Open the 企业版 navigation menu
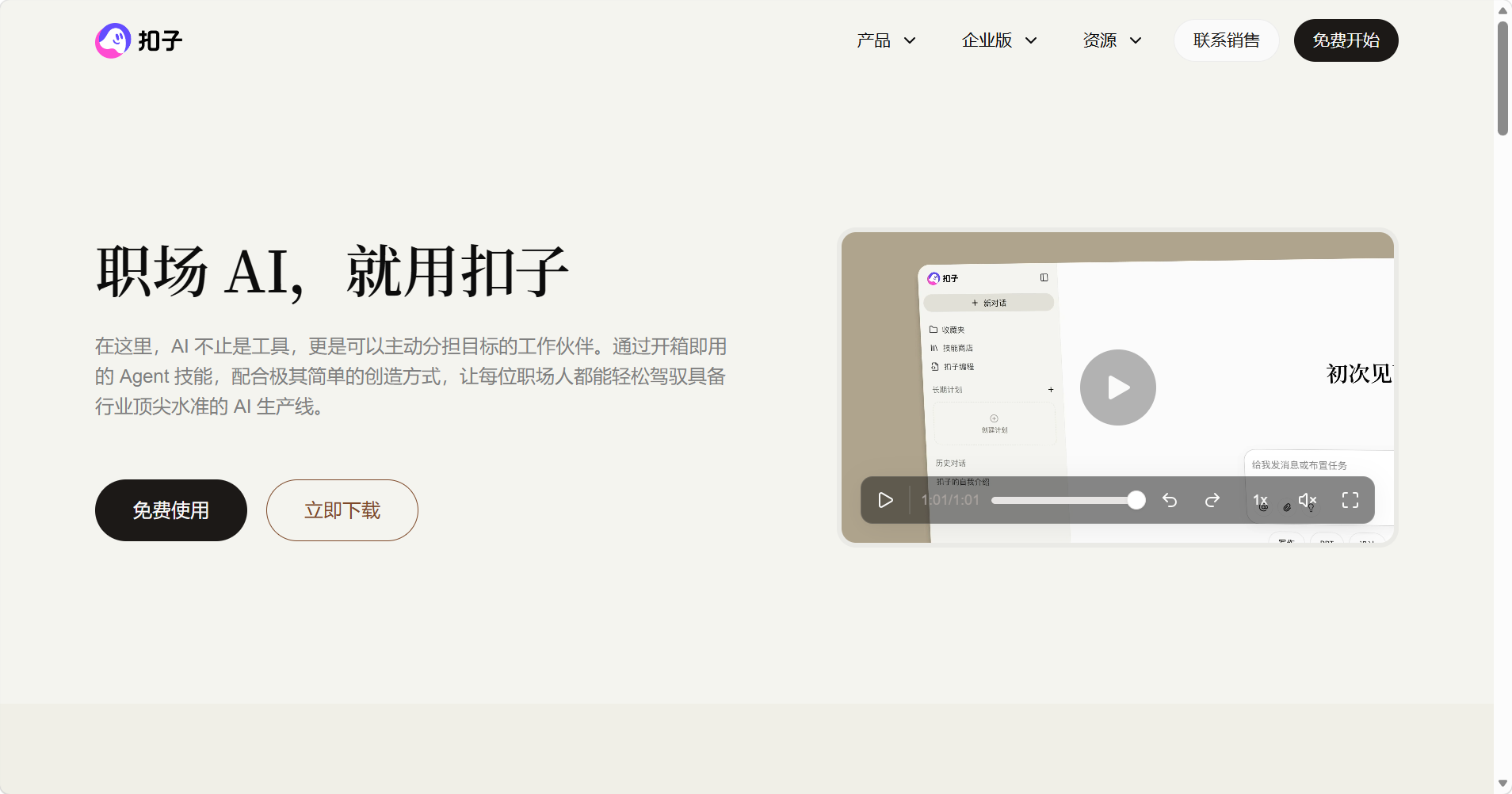Viewport: 1512px width, 794px height. (x=987, y=40)
